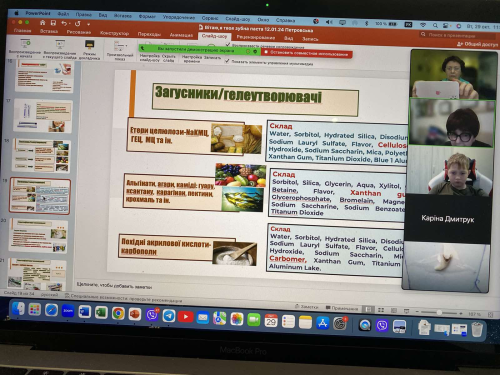Click the Share button at top right
Screen dimensions: 500x375
(477, 44)
